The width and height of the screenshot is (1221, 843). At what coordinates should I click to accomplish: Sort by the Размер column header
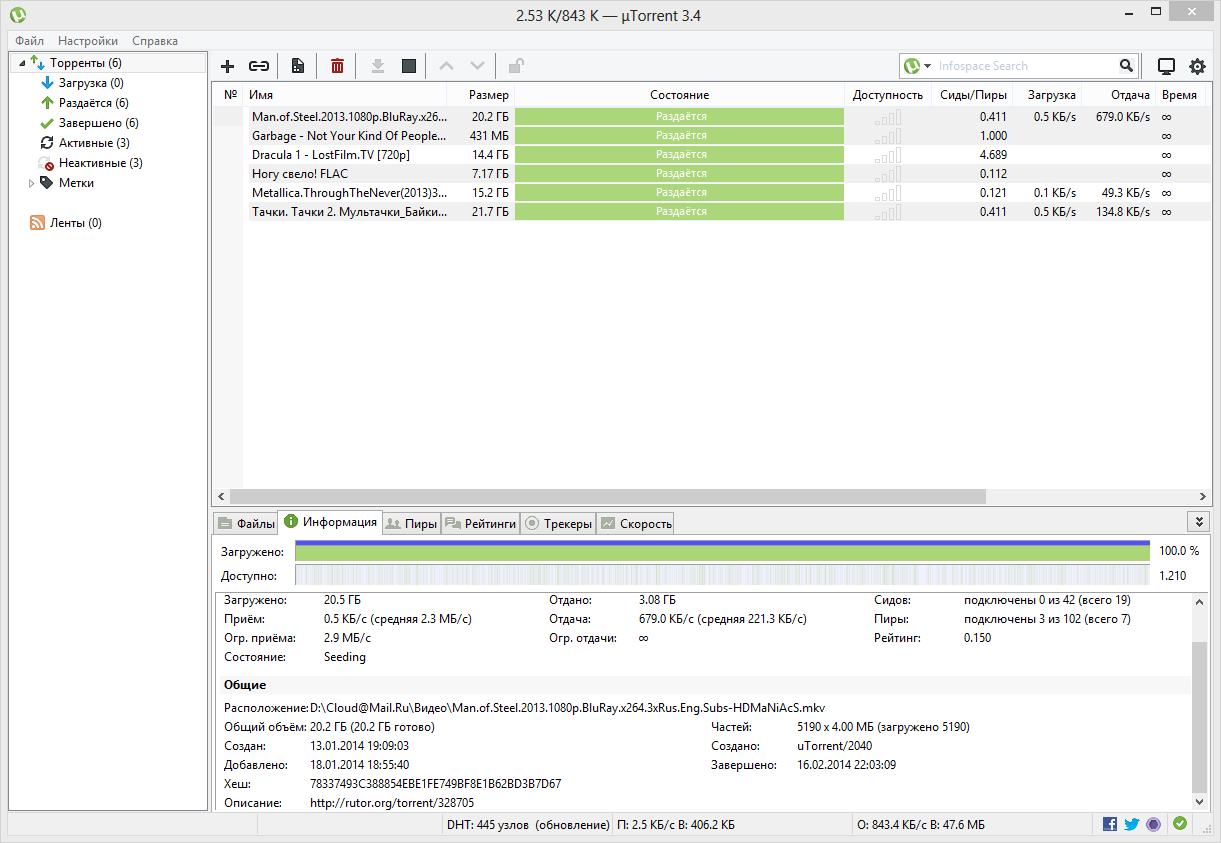[481, 95]
